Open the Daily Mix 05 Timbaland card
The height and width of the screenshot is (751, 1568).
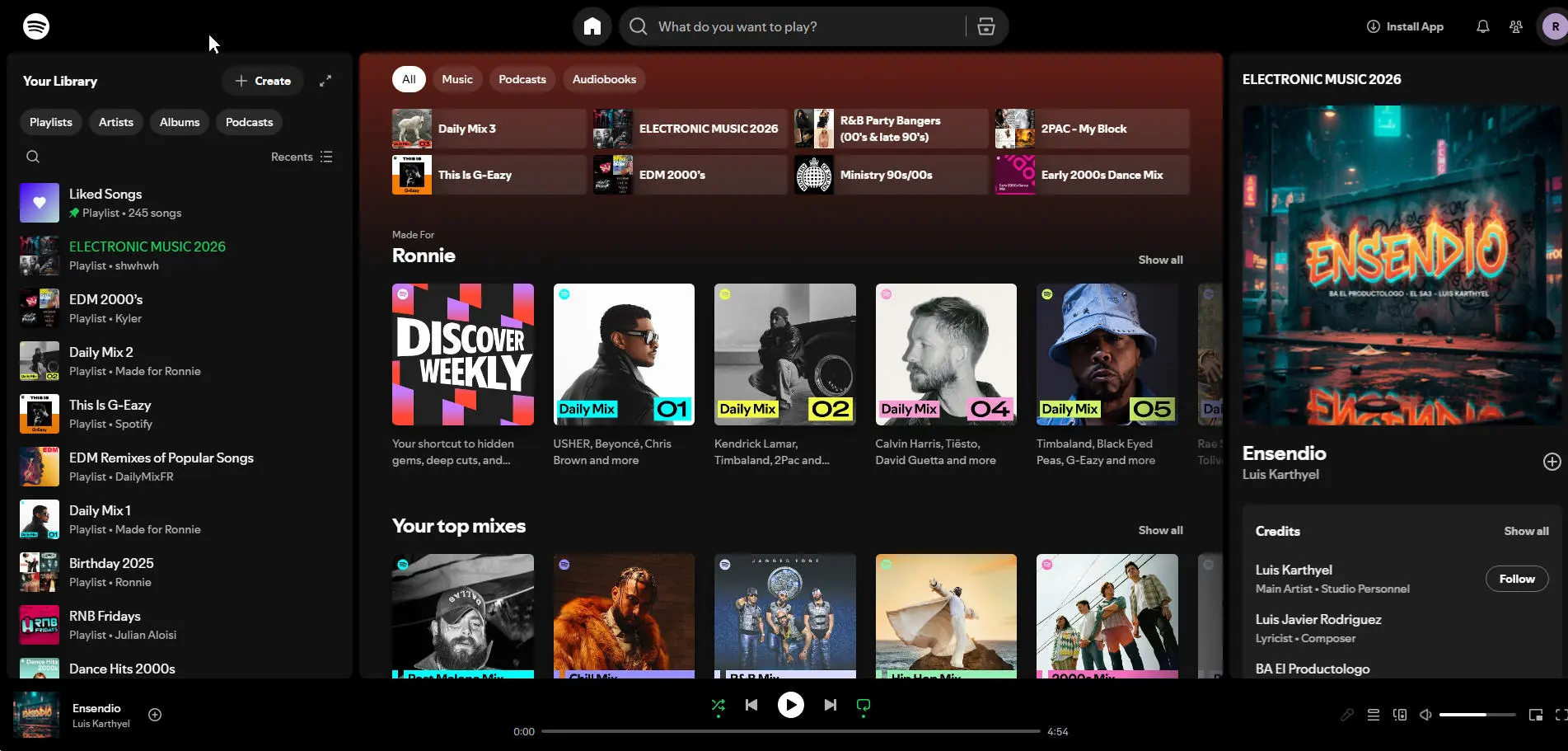[x=1107, y=376]
